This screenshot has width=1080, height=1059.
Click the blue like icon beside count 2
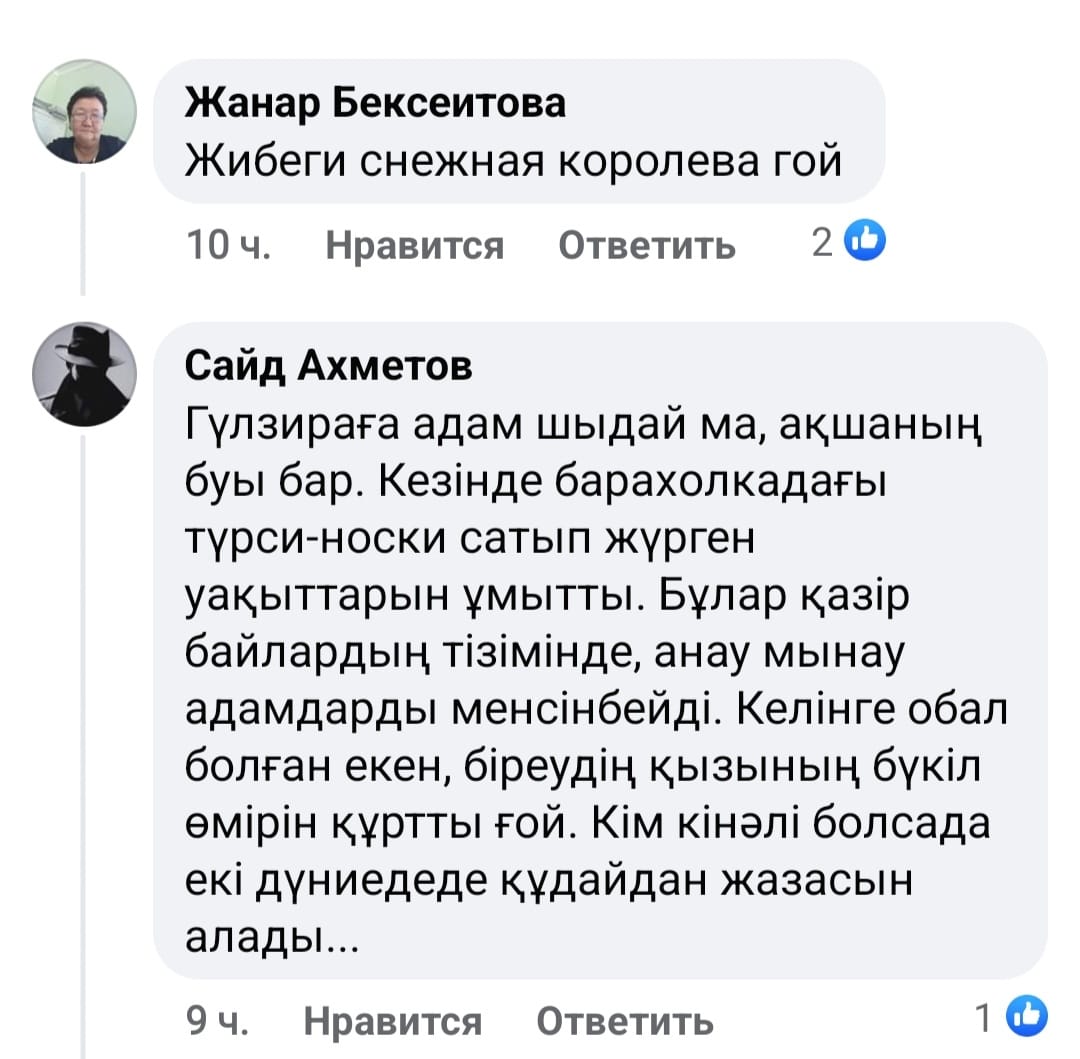[x=865, y=240]
